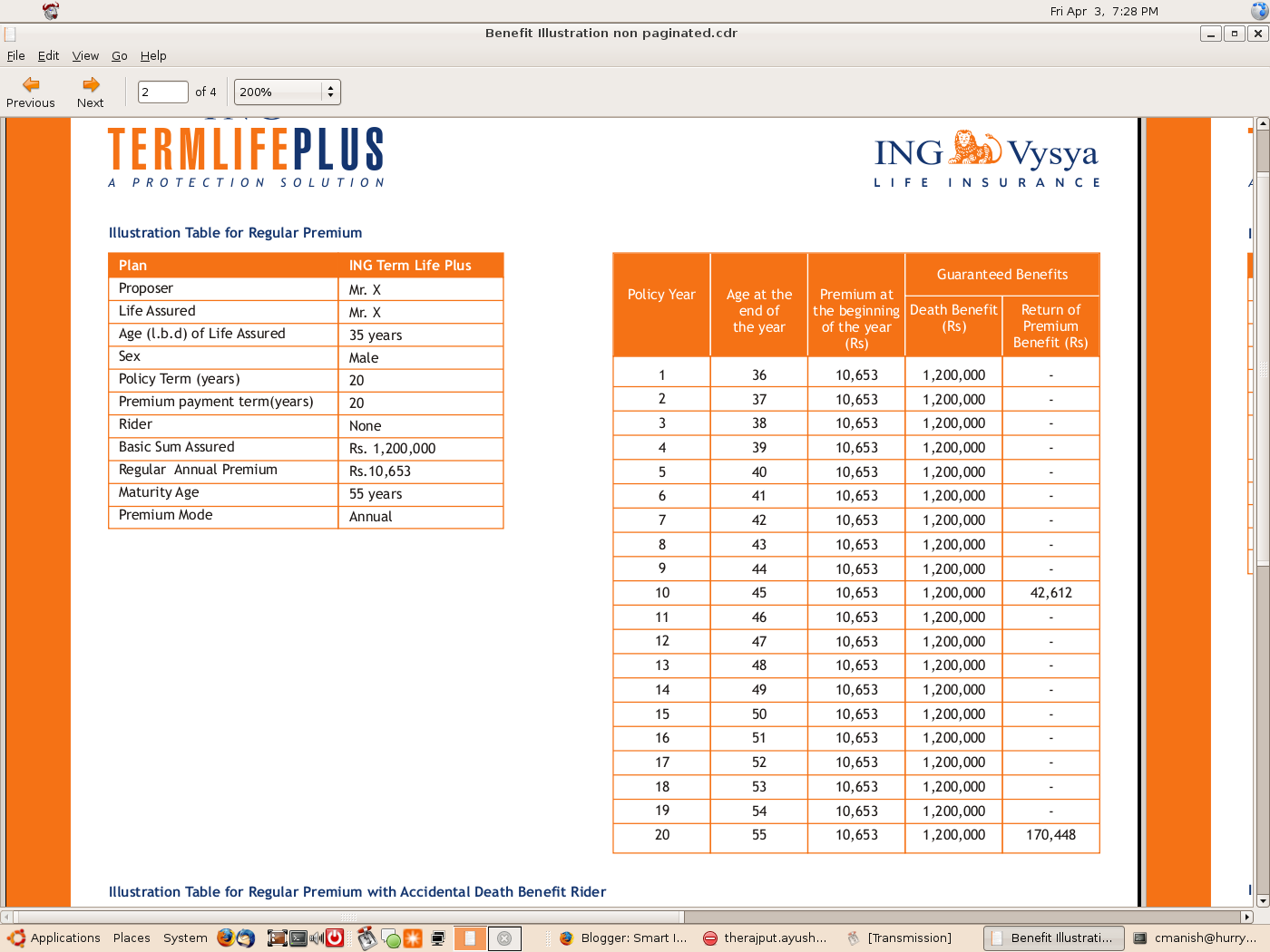Open the 200% zoom level dropdown
The width and height of the screenshot is (1270, 952).
point(287,92)
